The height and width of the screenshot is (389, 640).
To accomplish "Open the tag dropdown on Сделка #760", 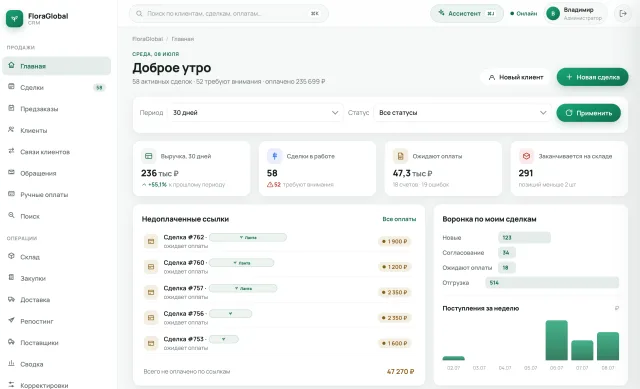I will (242, 263).
